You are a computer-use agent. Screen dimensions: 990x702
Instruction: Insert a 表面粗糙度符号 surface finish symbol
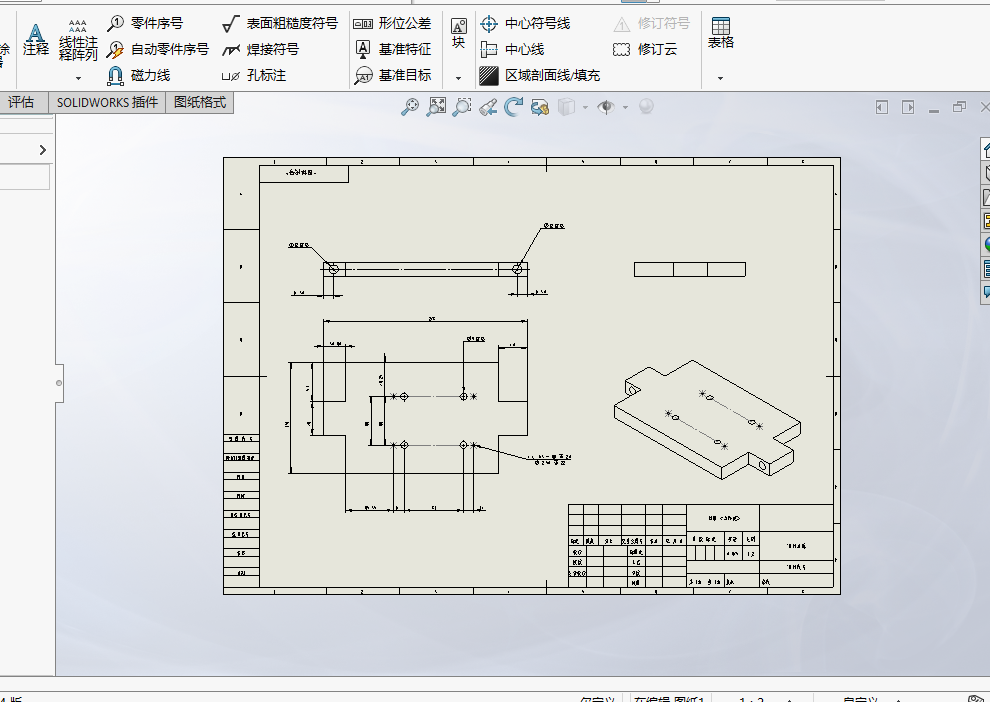[280, 23]
